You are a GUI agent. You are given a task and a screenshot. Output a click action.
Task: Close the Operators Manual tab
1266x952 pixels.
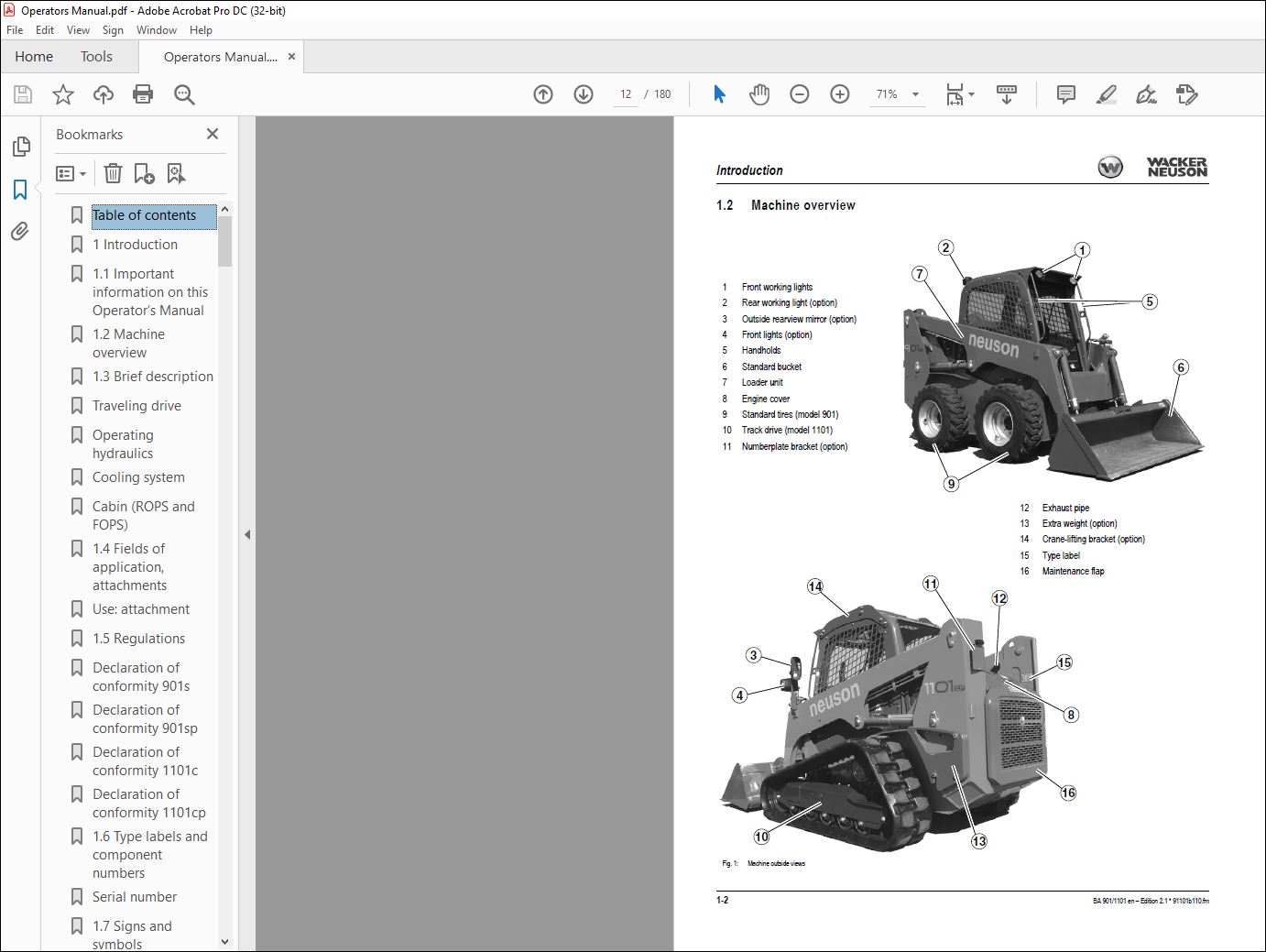click(291, 57)
